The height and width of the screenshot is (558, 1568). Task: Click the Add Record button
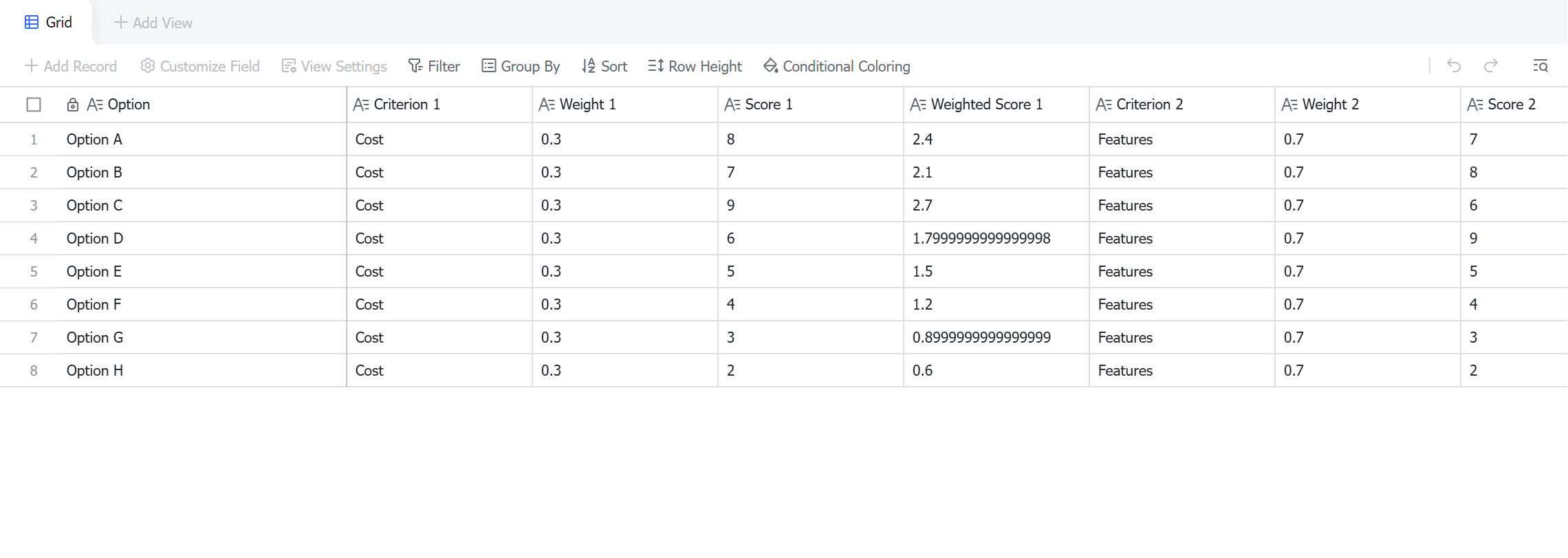[x=71, y=66]
